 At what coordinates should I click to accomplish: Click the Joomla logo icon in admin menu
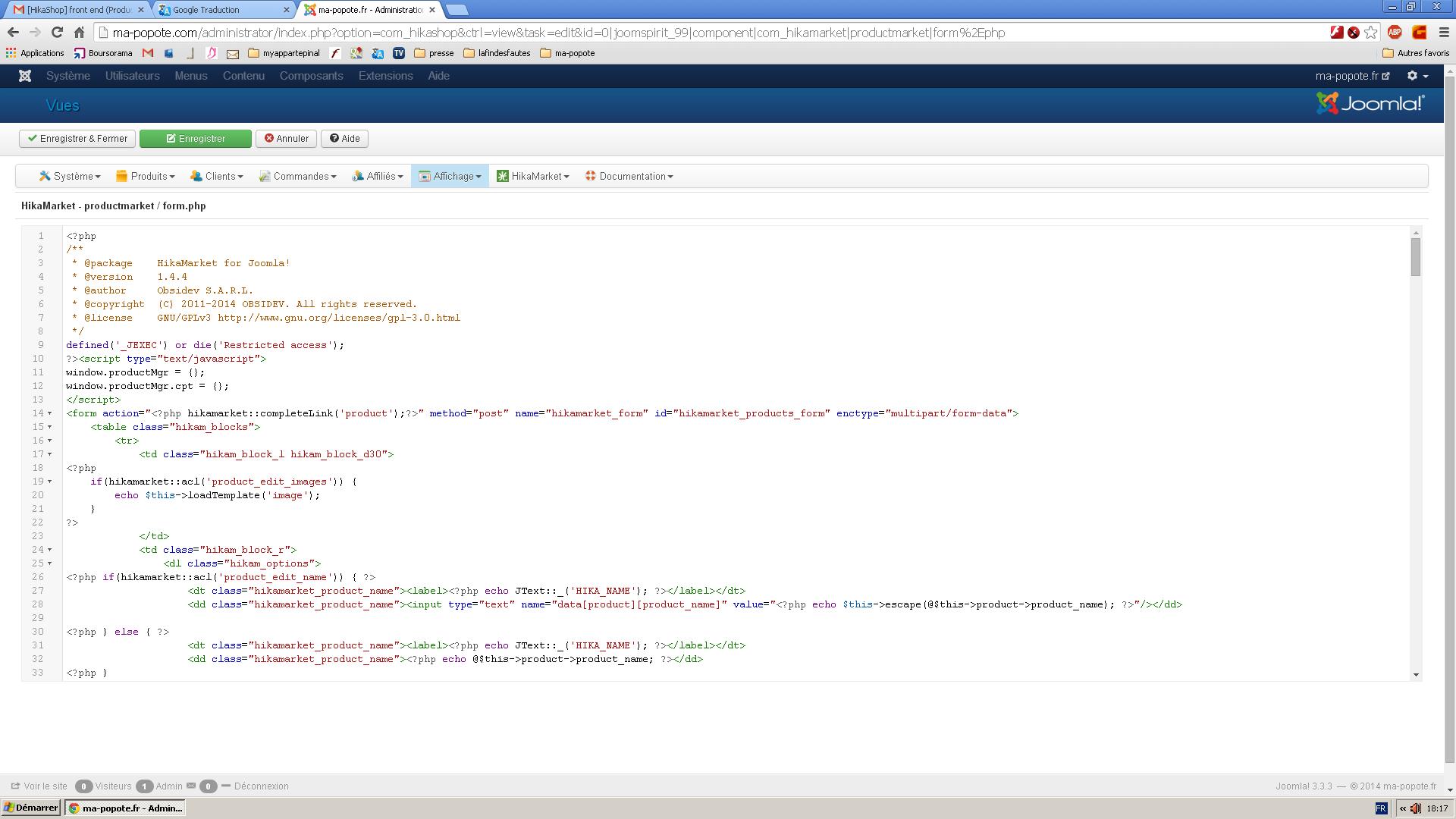click(x=25, y=76)
